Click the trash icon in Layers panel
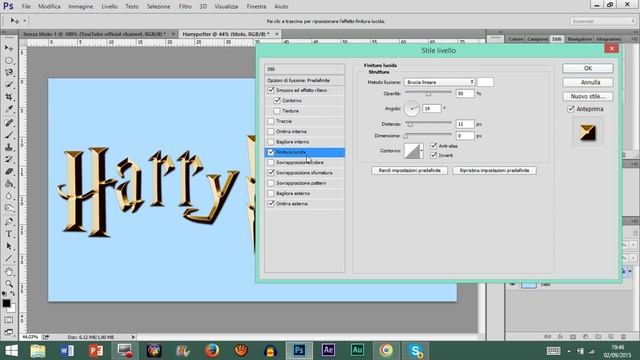 (623, 337)
